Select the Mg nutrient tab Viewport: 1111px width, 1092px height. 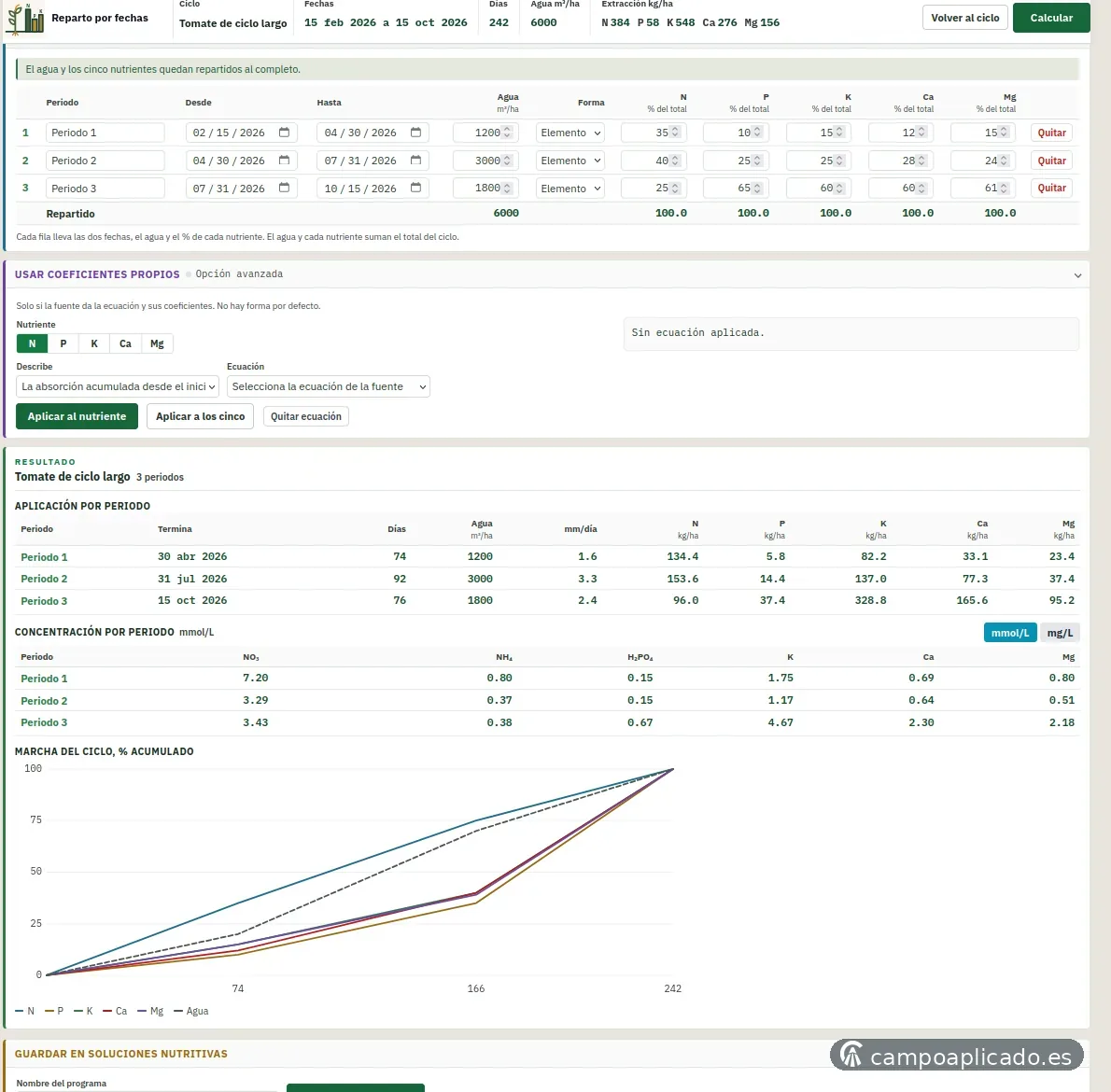(157, 343)
